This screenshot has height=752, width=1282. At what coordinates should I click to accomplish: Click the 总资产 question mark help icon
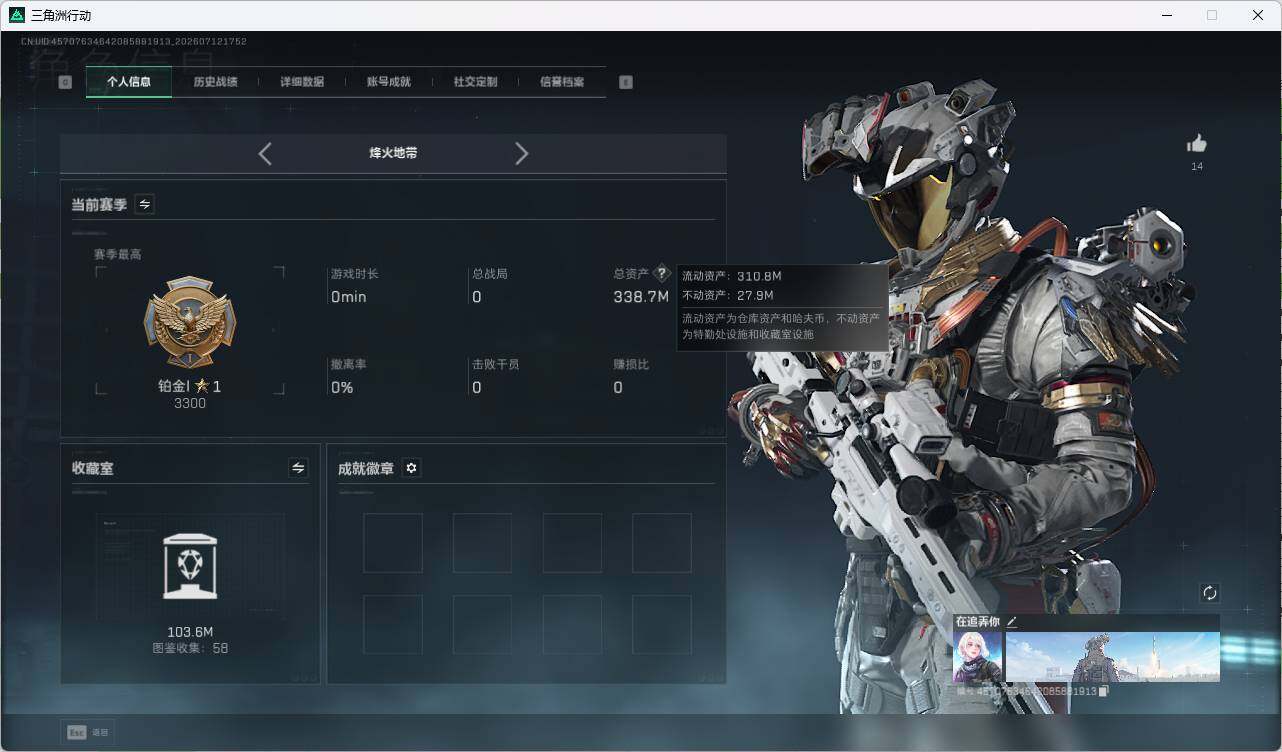[661, 273]
